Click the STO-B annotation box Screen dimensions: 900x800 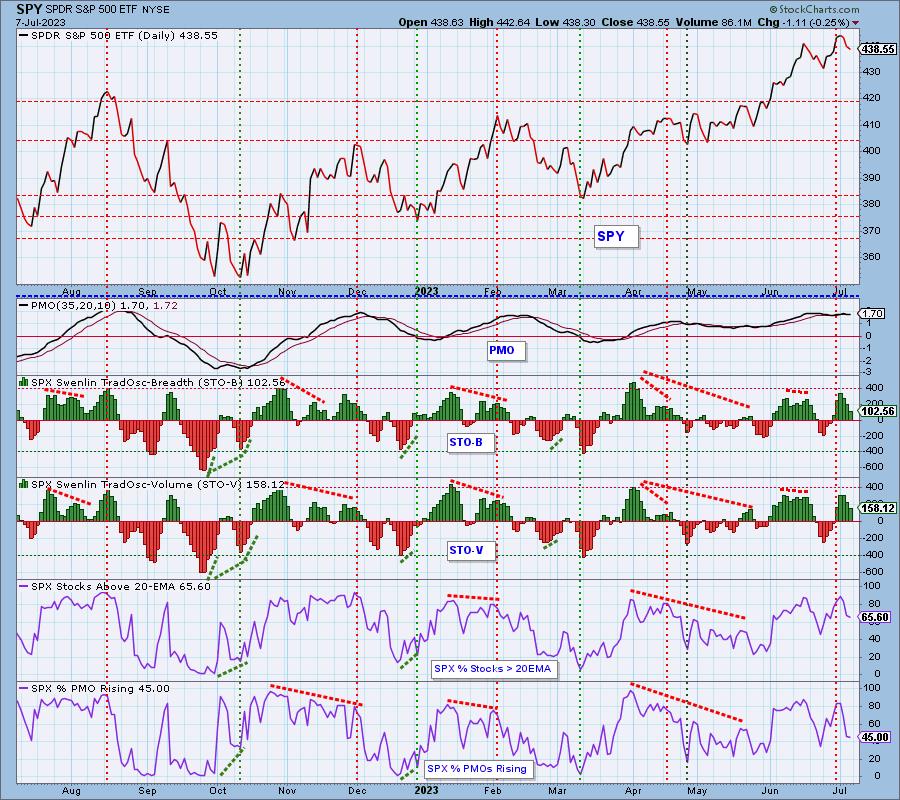pos(470,442)
